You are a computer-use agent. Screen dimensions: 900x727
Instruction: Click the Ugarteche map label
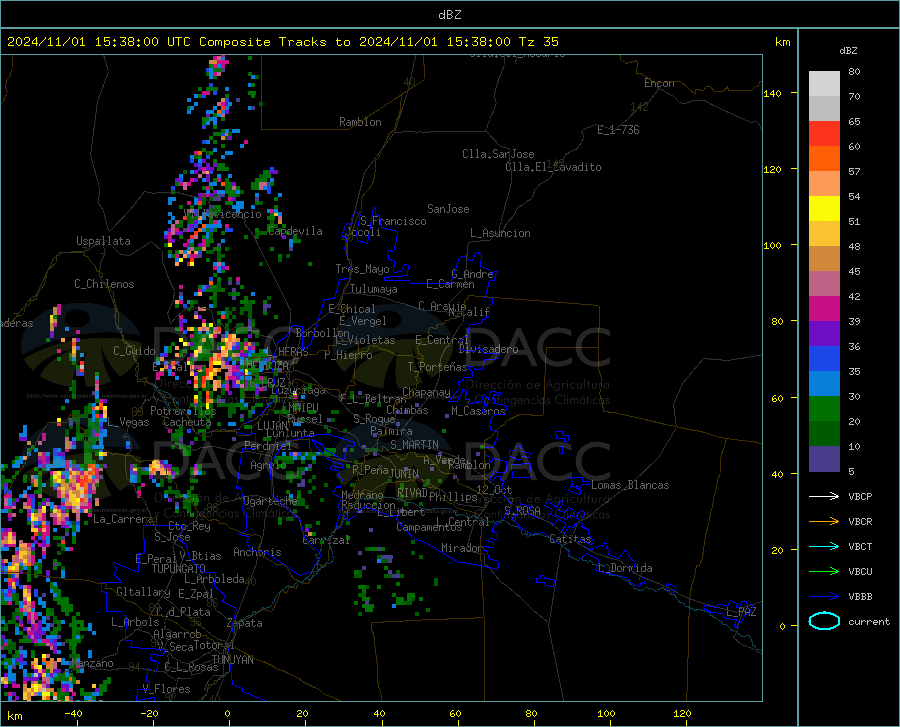pyautogui.click(x=270, y=501)
